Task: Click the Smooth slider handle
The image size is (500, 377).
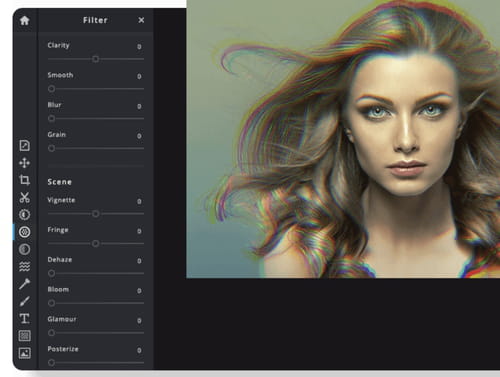Action: coord(51,89)
